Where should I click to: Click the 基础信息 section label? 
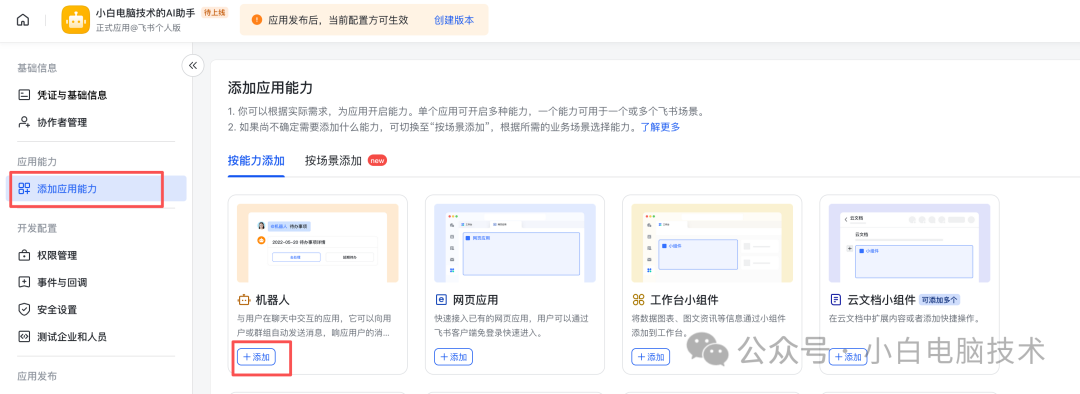37,68
